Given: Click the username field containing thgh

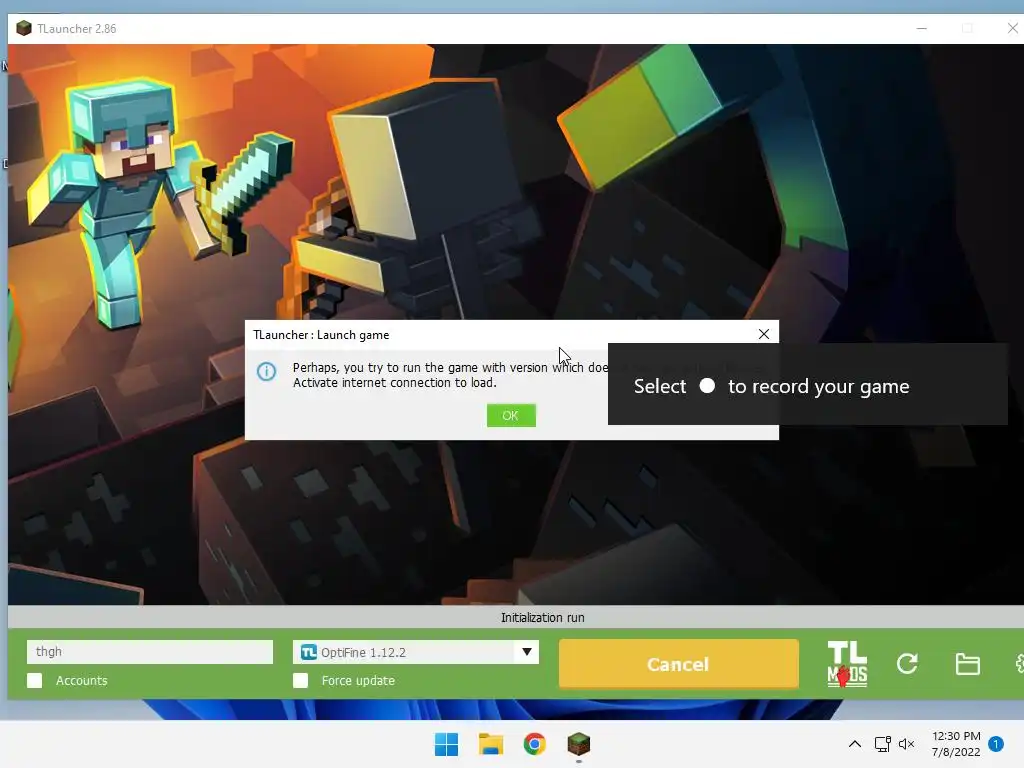Looking at the screenshot, I should coord(150,652).
